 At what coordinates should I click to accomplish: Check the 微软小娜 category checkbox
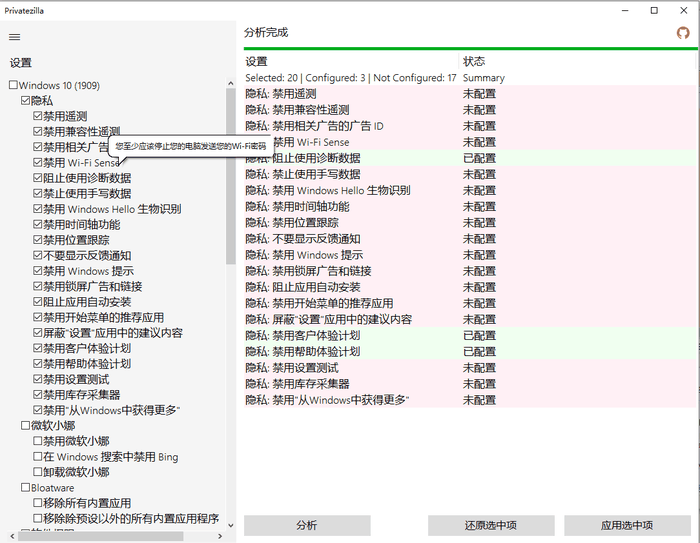[25, 426]
